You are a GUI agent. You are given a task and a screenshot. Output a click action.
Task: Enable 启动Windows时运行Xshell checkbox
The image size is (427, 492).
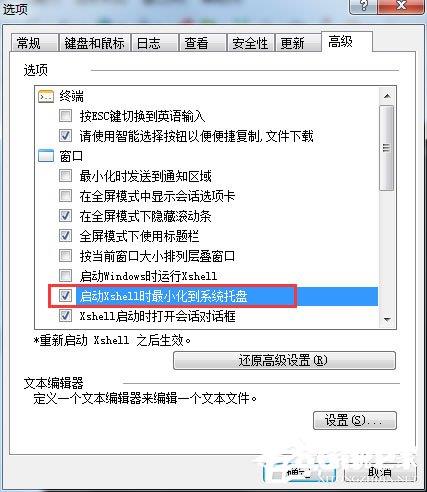(65, 276)
